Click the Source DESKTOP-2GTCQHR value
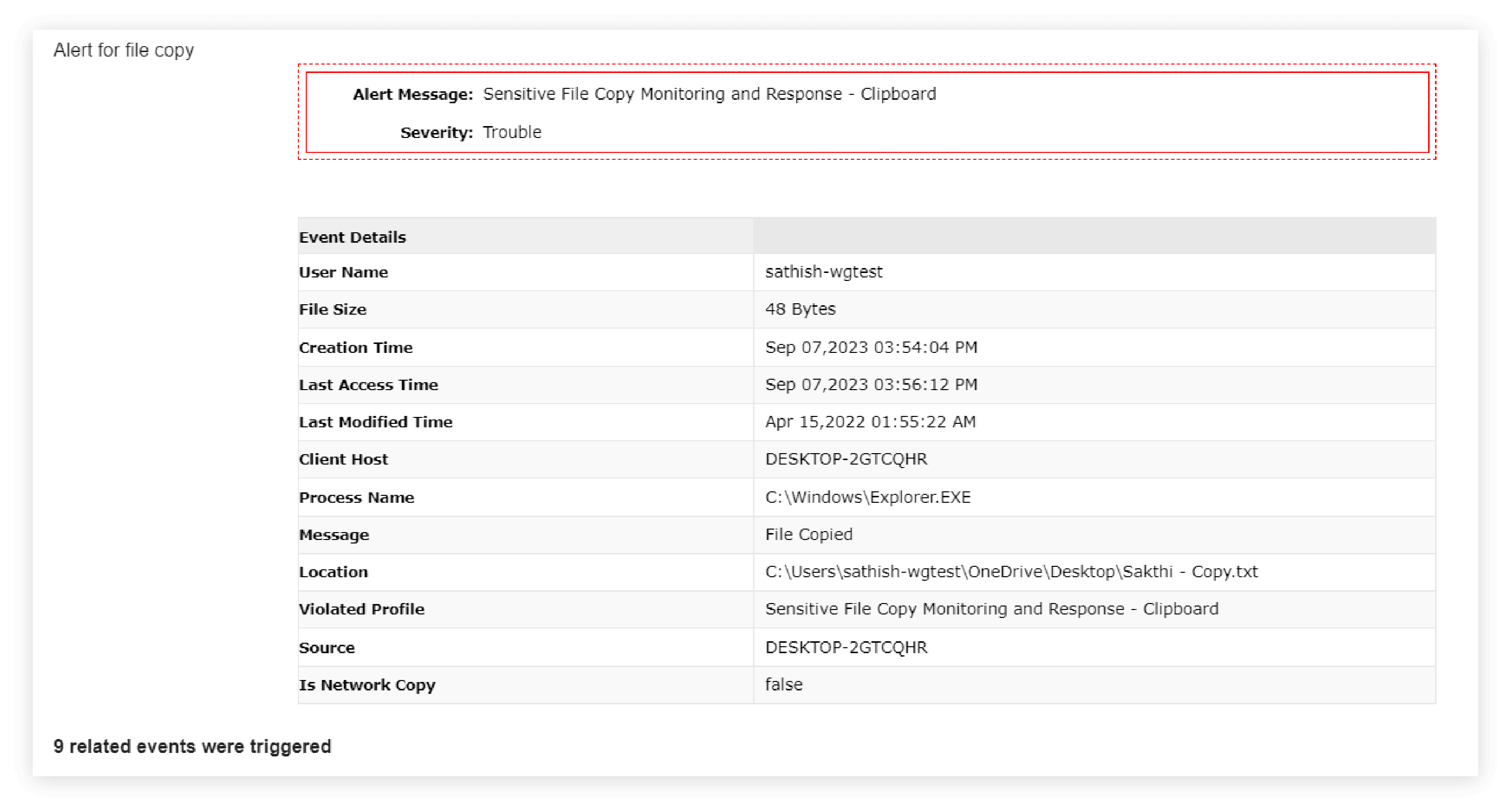The height and width of the screenshot is (812, 1511). point(846,647)
